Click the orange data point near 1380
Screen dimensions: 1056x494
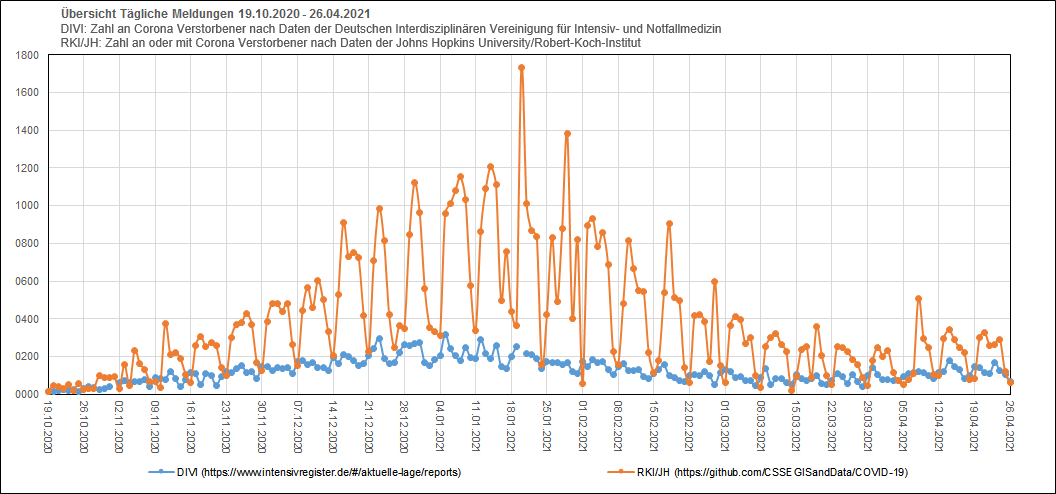[567, 133]
